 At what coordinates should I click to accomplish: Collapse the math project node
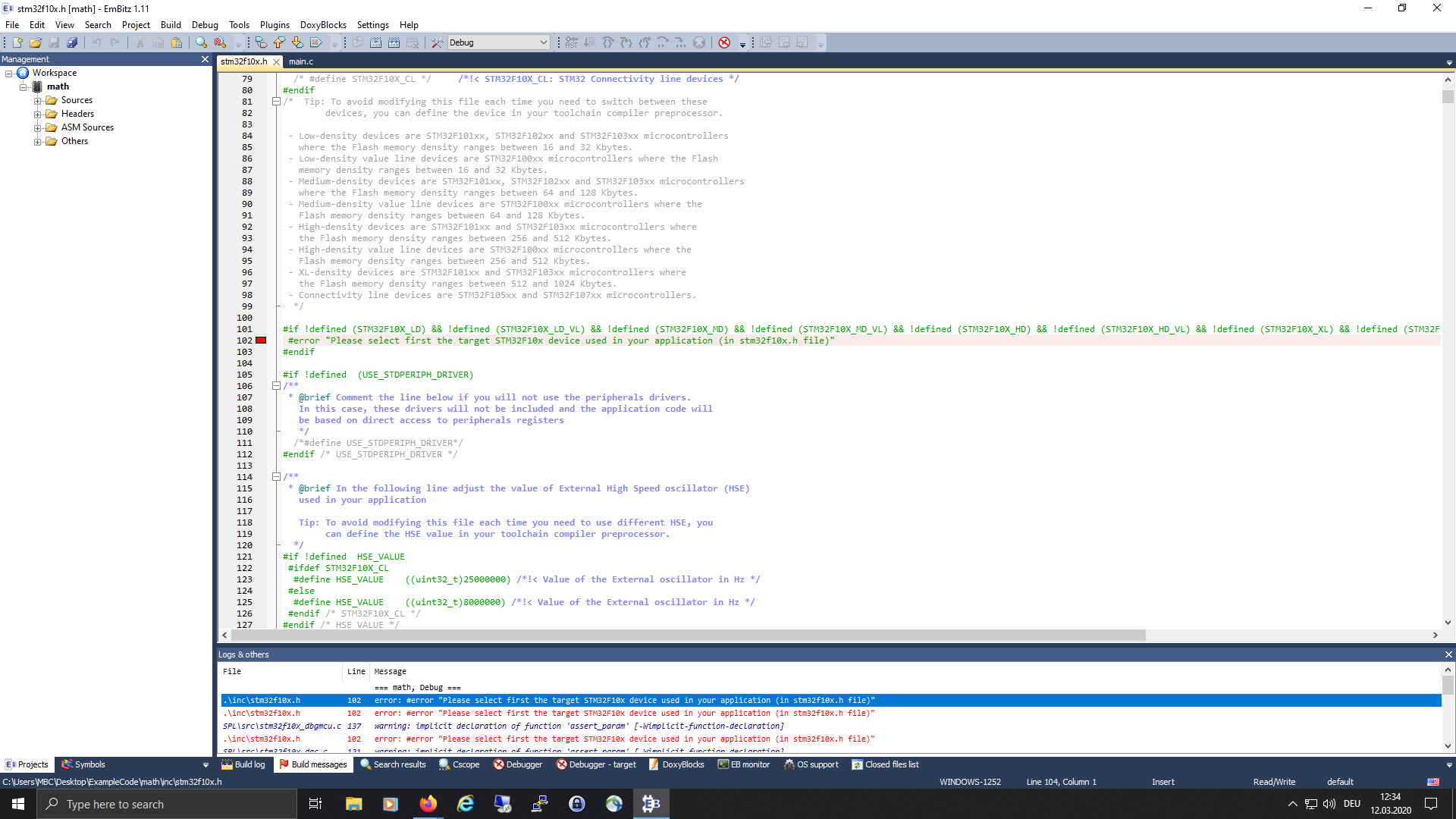tap(23, 87)
